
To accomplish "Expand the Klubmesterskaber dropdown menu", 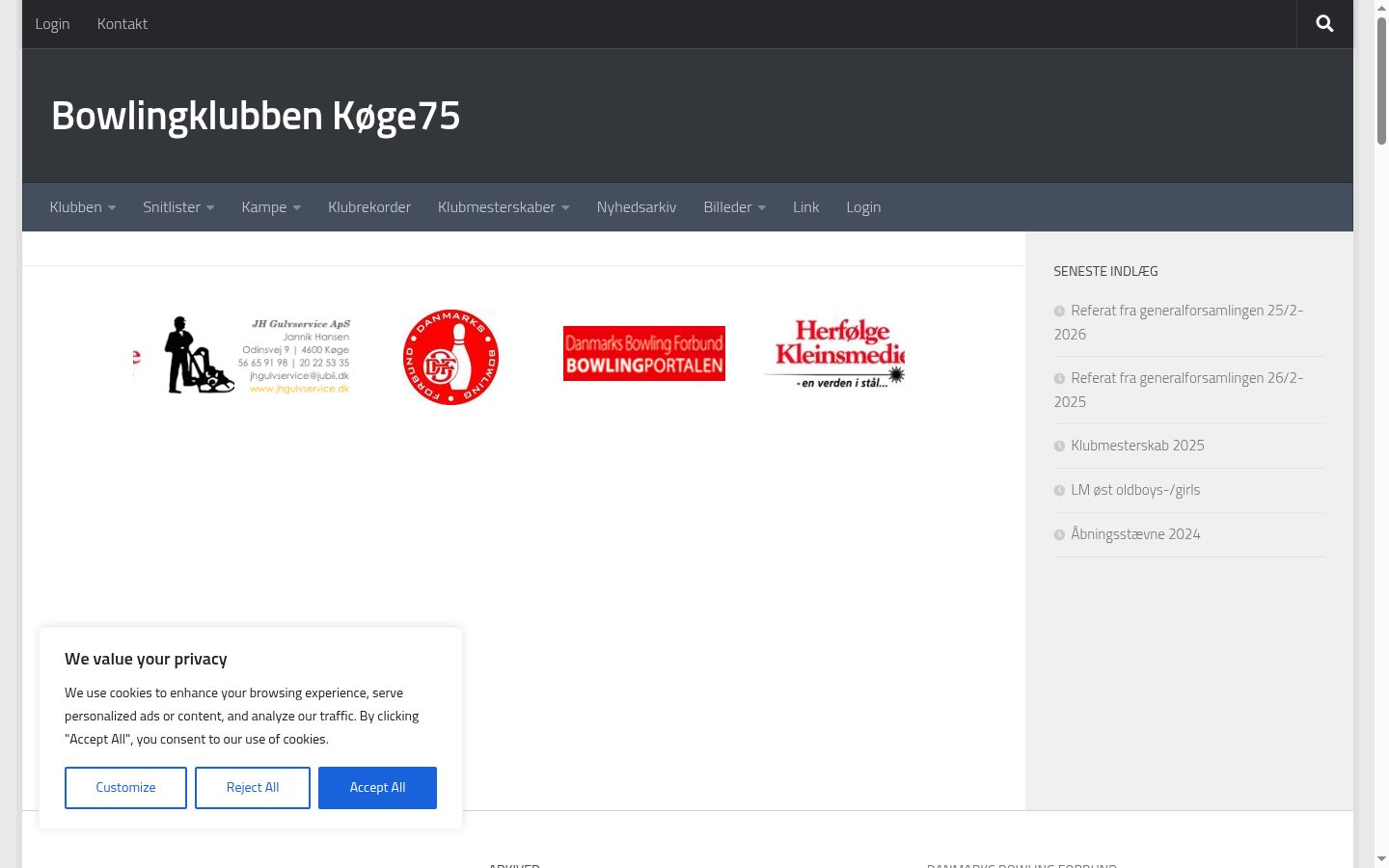I will pyautogui.click(x=504, y=207).
